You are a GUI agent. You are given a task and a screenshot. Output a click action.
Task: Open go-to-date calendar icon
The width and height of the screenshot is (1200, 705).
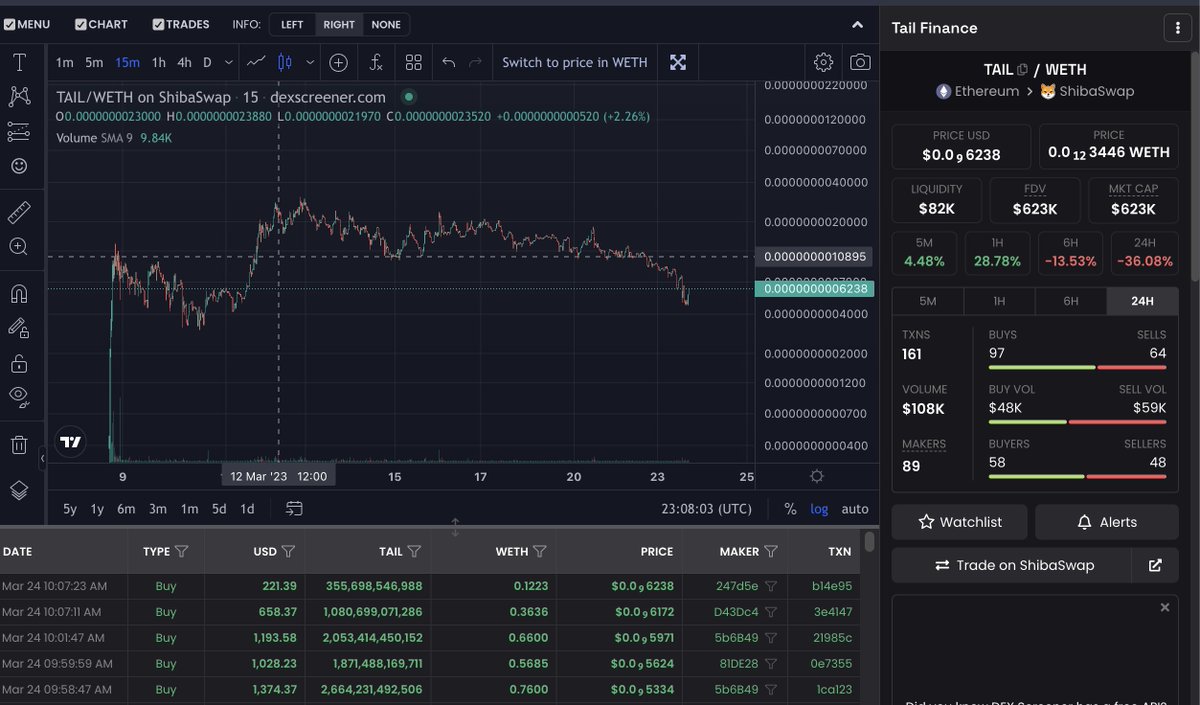coord(294,508)
